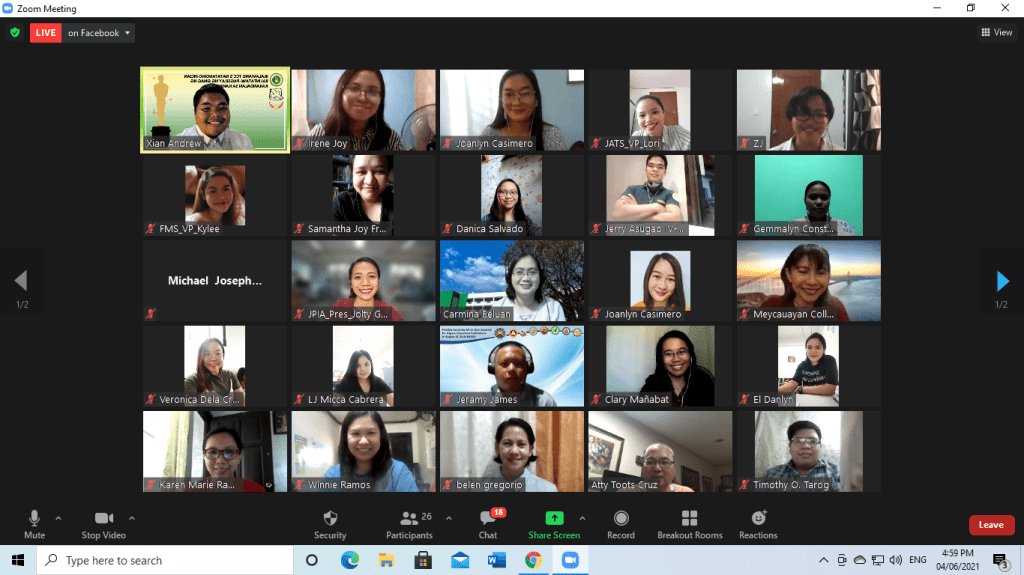Open the Reactions smiley icon
This screenshot has width=1024, height=575.
pos(758,519)
